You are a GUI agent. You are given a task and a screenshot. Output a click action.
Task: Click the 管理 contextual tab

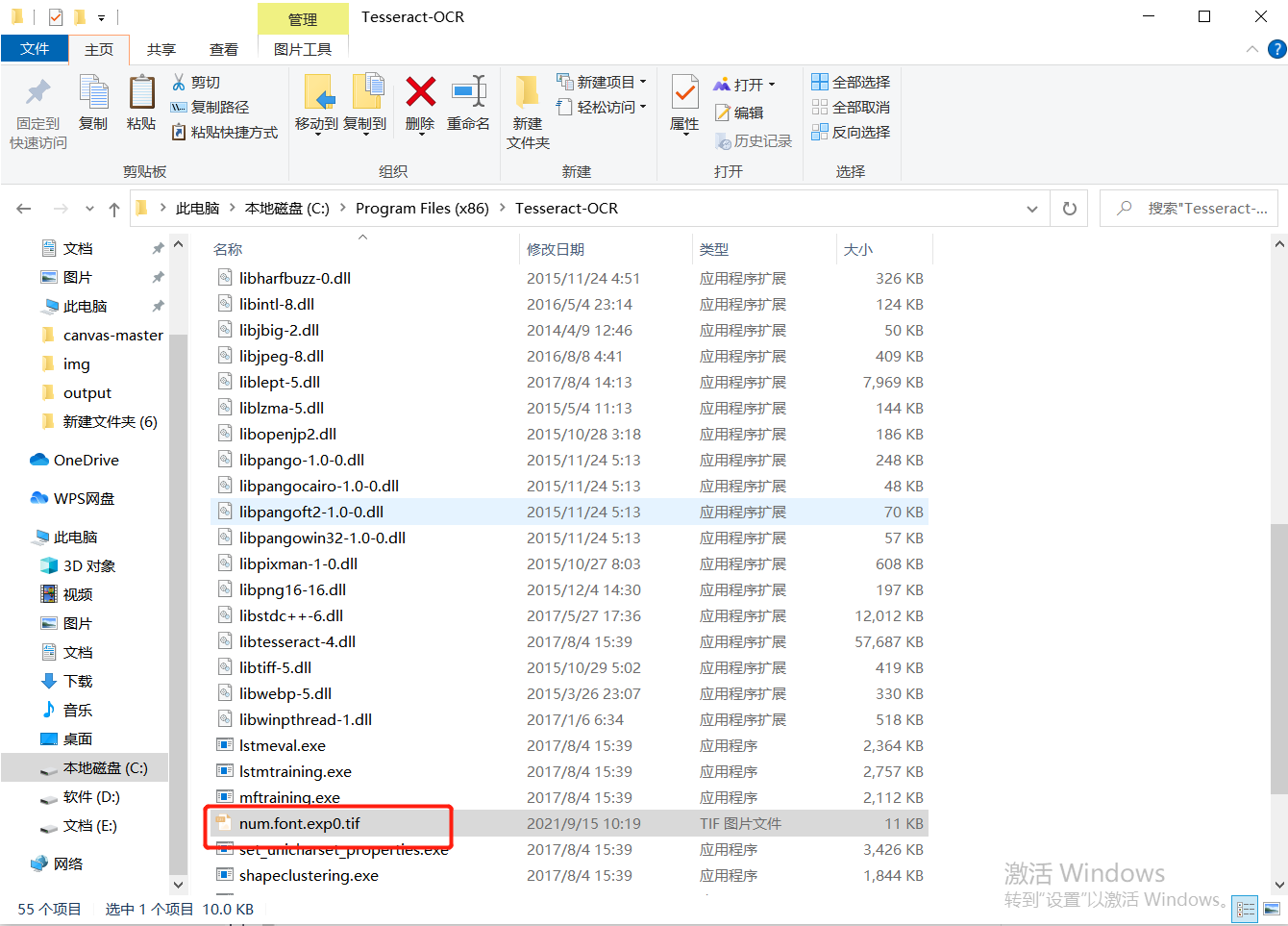click(x=303, y=19)
